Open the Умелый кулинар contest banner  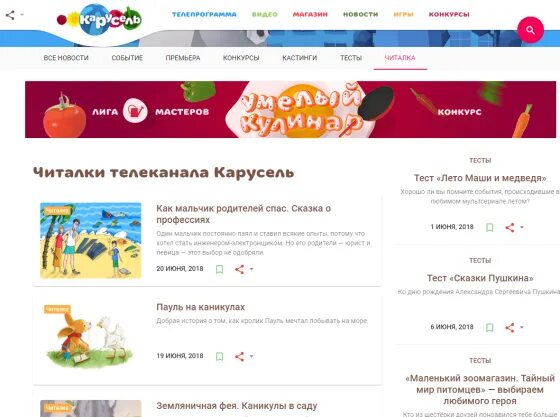coord(290,109)
